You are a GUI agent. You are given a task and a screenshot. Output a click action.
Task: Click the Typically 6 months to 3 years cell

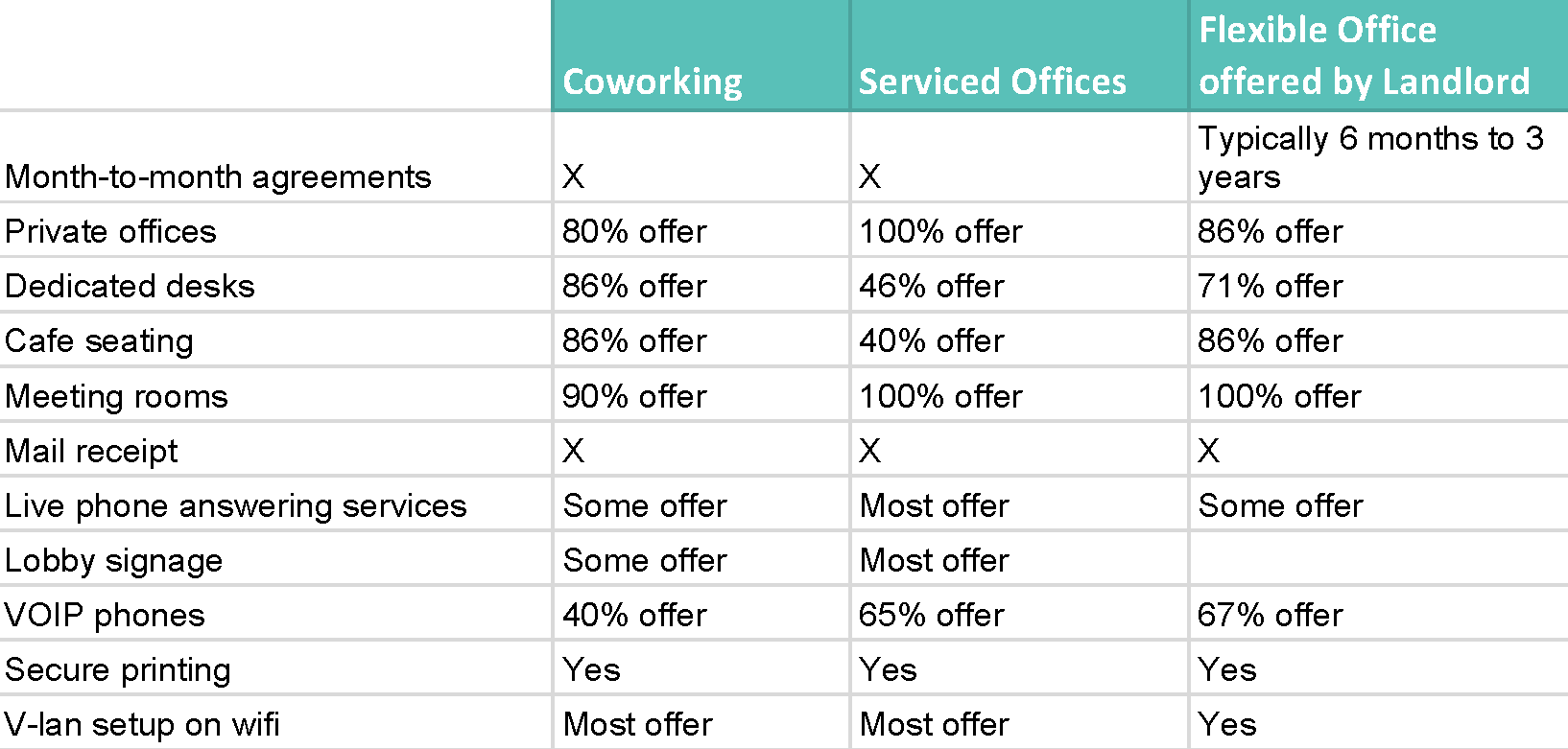click(1379, 157)
